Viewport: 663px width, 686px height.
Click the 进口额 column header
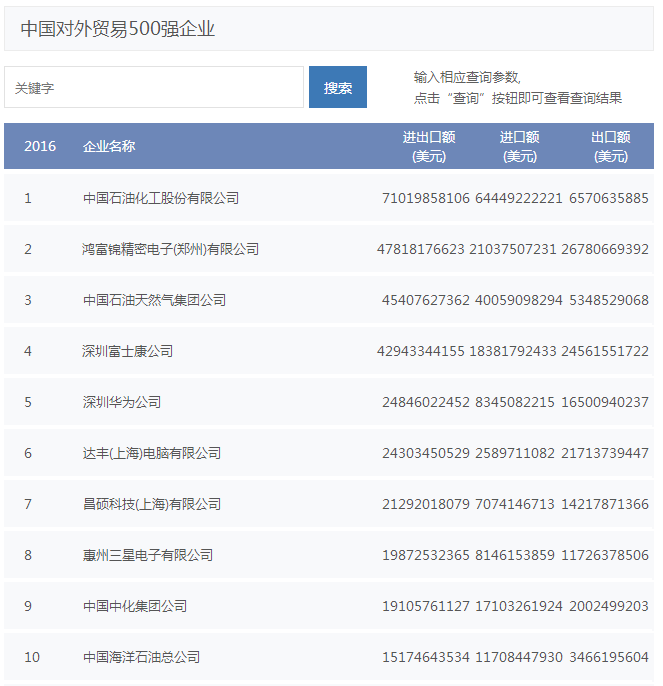click(519, 146)
